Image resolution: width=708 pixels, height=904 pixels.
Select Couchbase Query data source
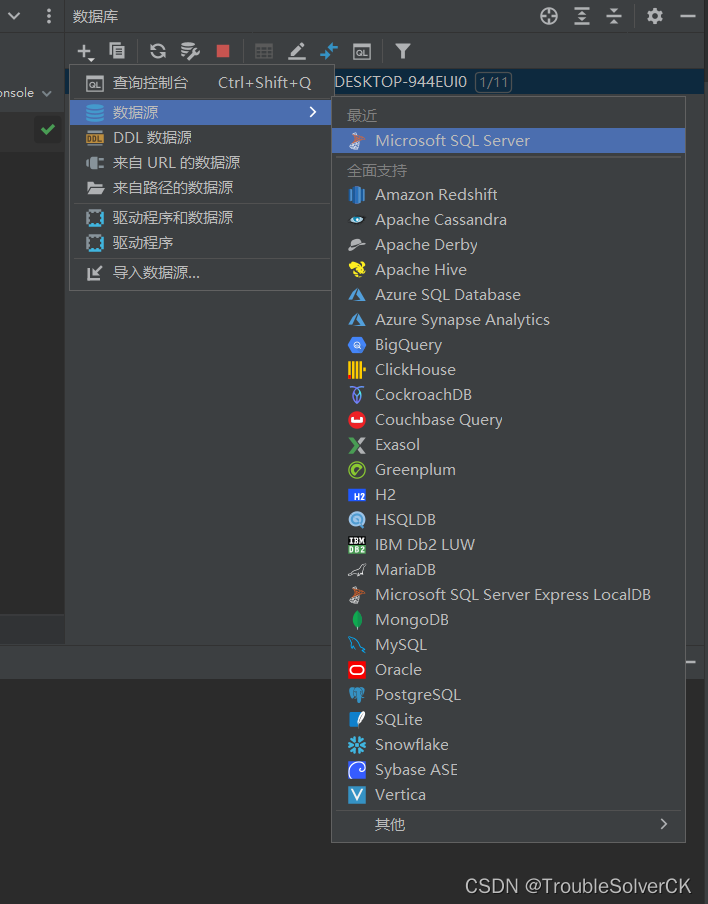pos(508,420)
